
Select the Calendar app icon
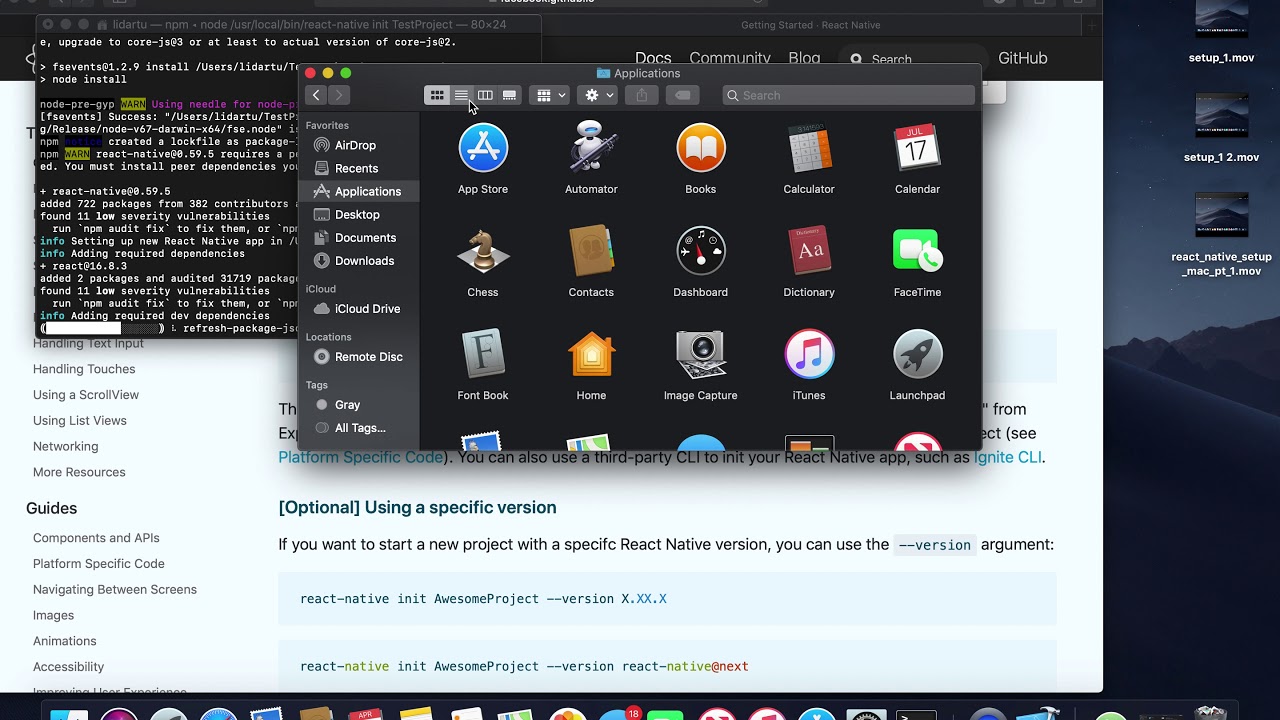[x=917, y=148]
